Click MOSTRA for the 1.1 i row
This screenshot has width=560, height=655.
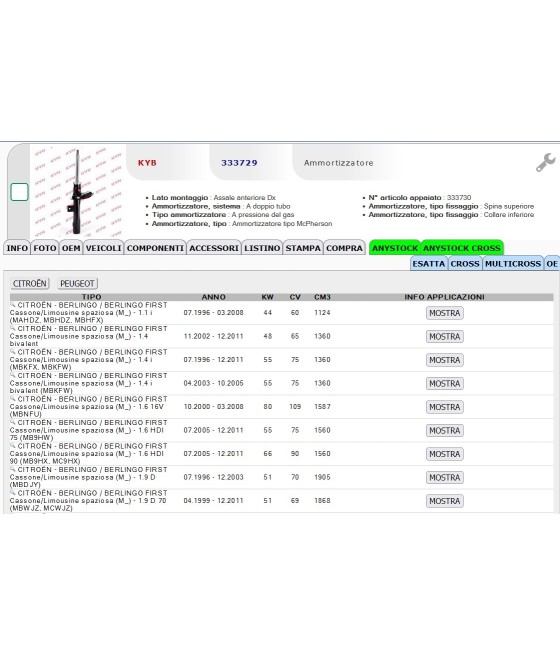(445, 313)
